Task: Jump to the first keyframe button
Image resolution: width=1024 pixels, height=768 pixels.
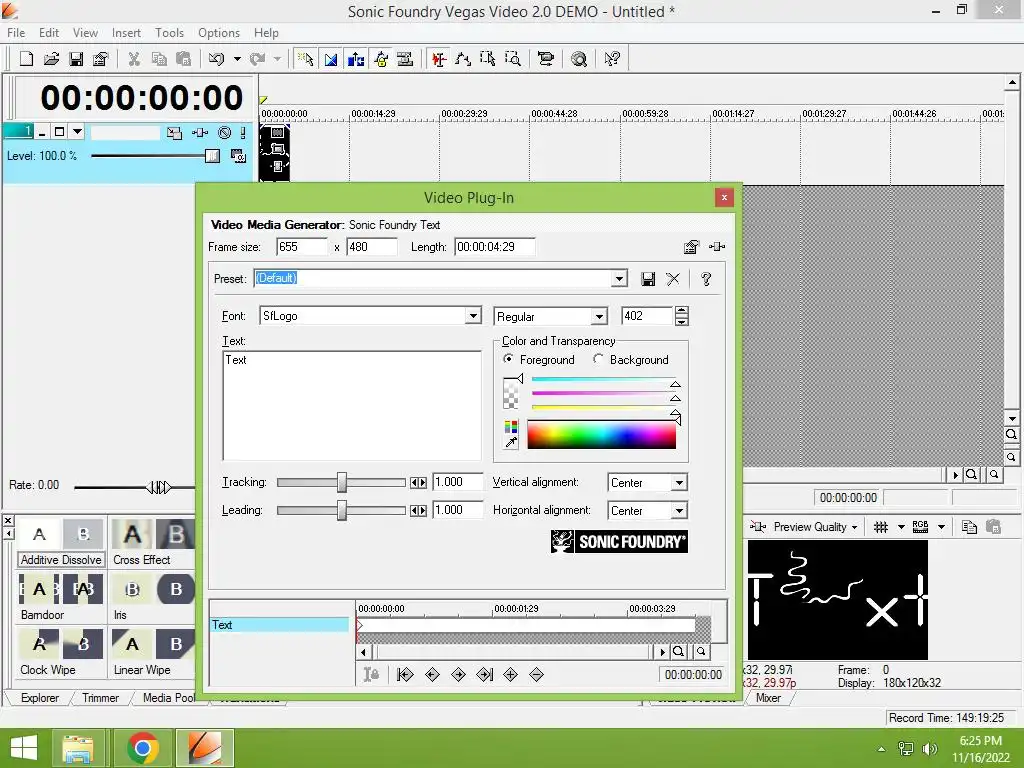Action: coord(405,675)
